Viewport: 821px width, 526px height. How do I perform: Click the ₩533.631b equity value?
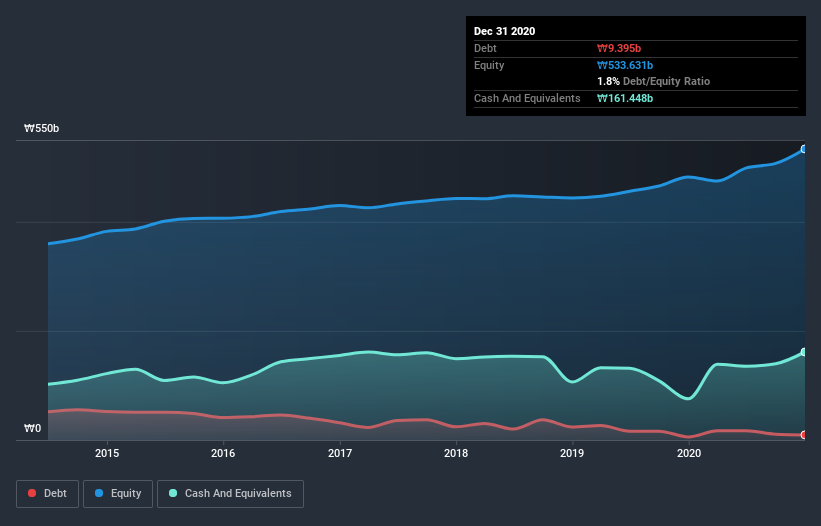pyautogui.click(x=625, y=65)
